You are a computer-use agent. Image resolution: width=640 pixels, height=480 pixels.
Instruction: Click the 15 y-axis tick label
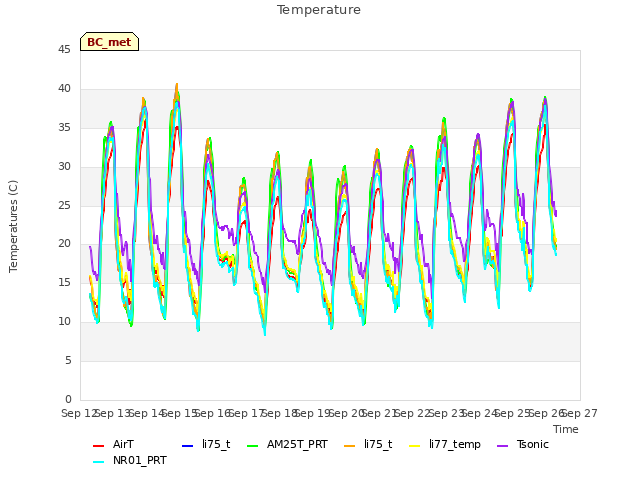pos(64,282)
